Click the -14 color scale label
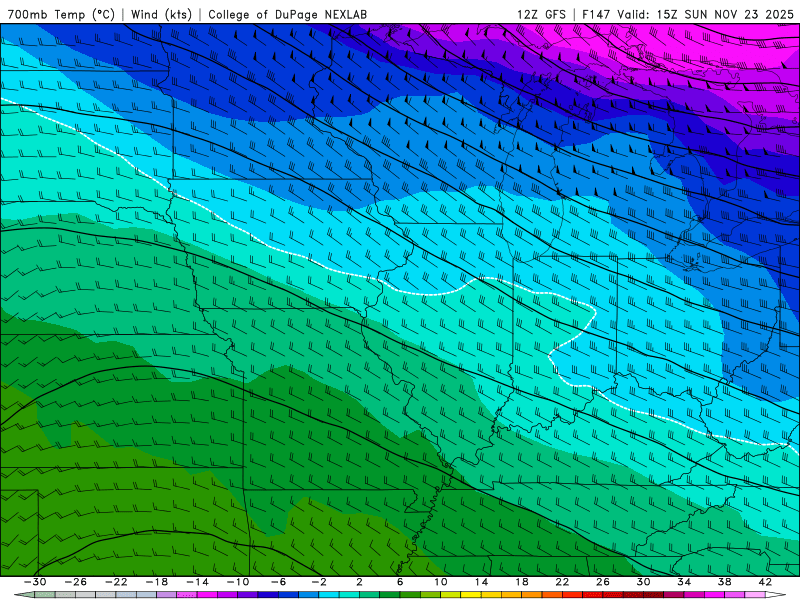800x600 pixels. [197, 582]
